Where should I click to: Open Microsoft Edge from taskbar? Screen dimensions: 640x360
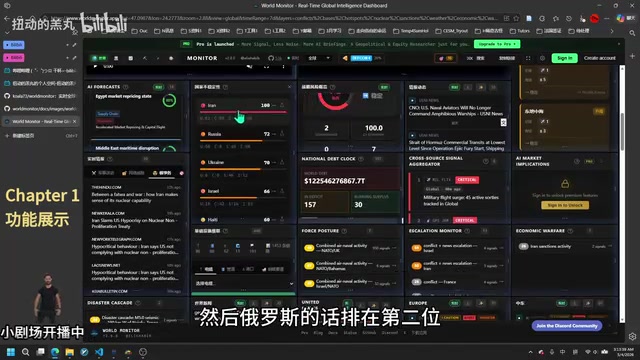pyautogui.click(x=55, y=352)
